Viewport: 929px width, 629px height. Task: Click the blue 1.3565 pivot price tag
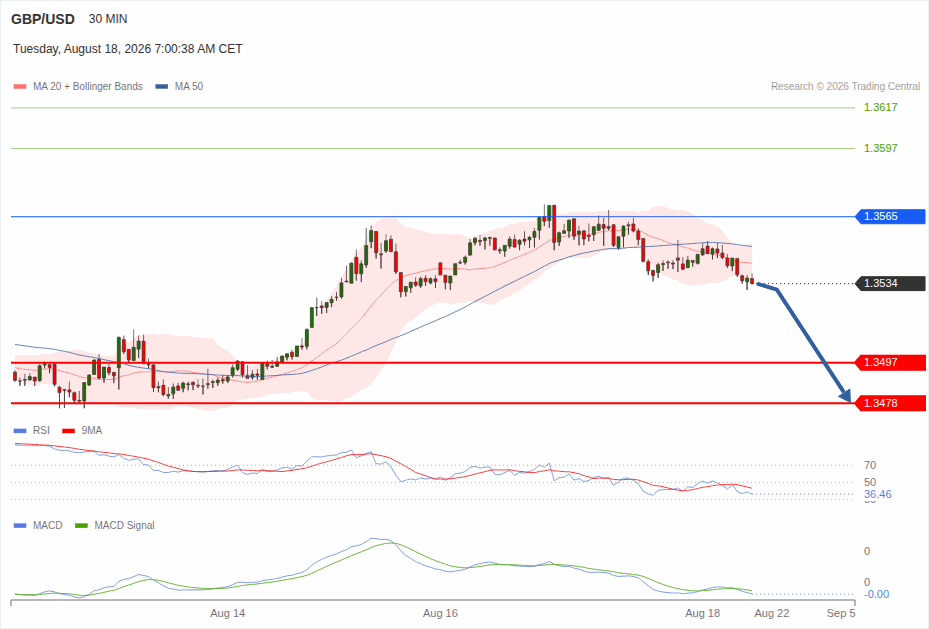(x=890, y=216)
